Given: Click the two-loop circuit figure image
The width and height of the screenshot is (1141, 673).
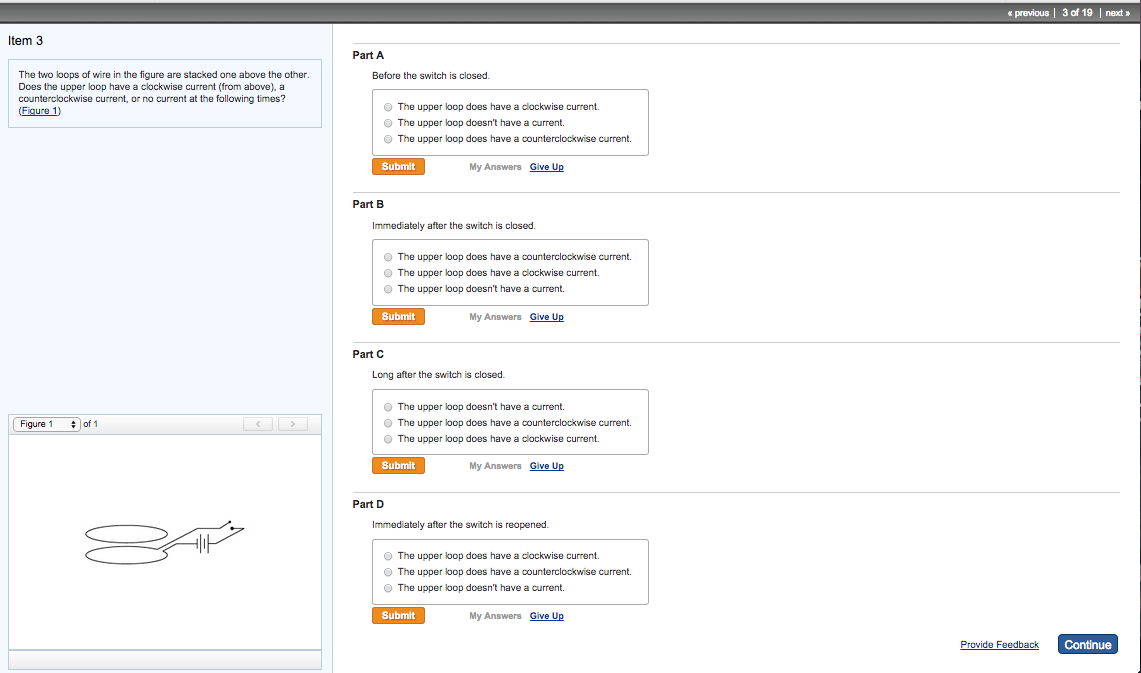Looking at the screenshot, I should [x=164, y=541].
